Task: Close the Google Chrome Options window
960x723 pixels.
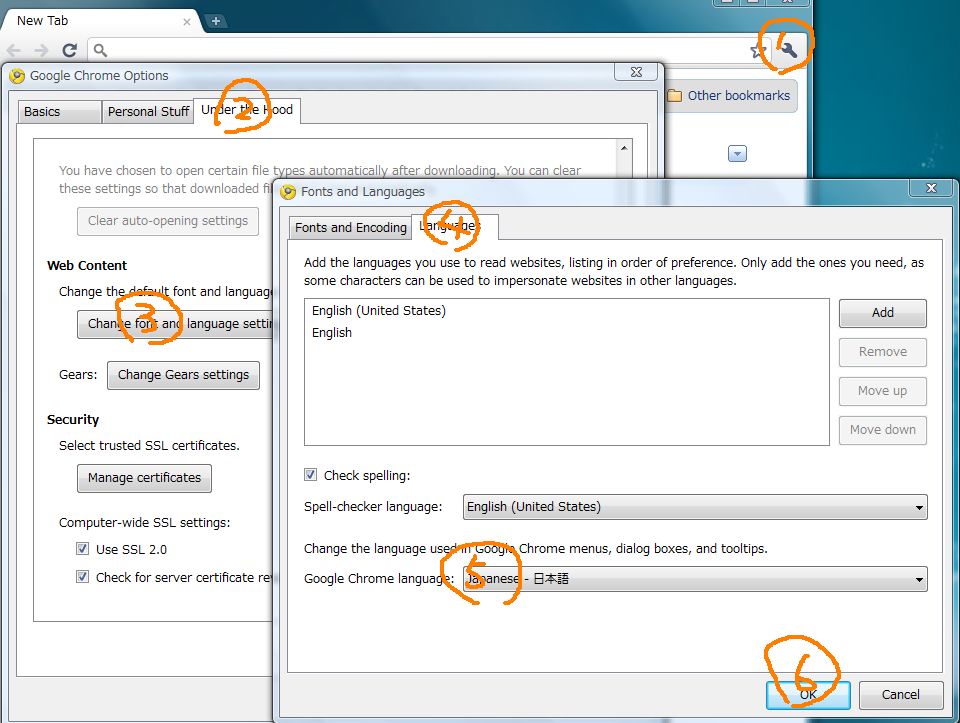Action: point(636,72)
